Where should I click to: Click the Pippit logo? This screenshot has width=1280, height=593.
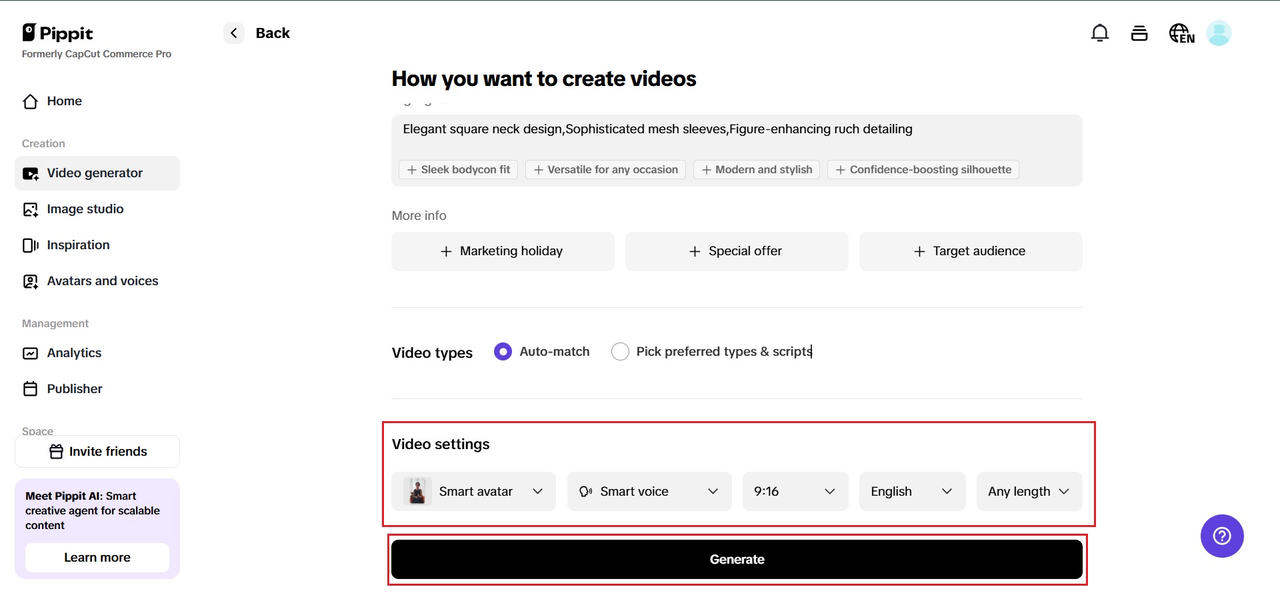coord(58,33)
